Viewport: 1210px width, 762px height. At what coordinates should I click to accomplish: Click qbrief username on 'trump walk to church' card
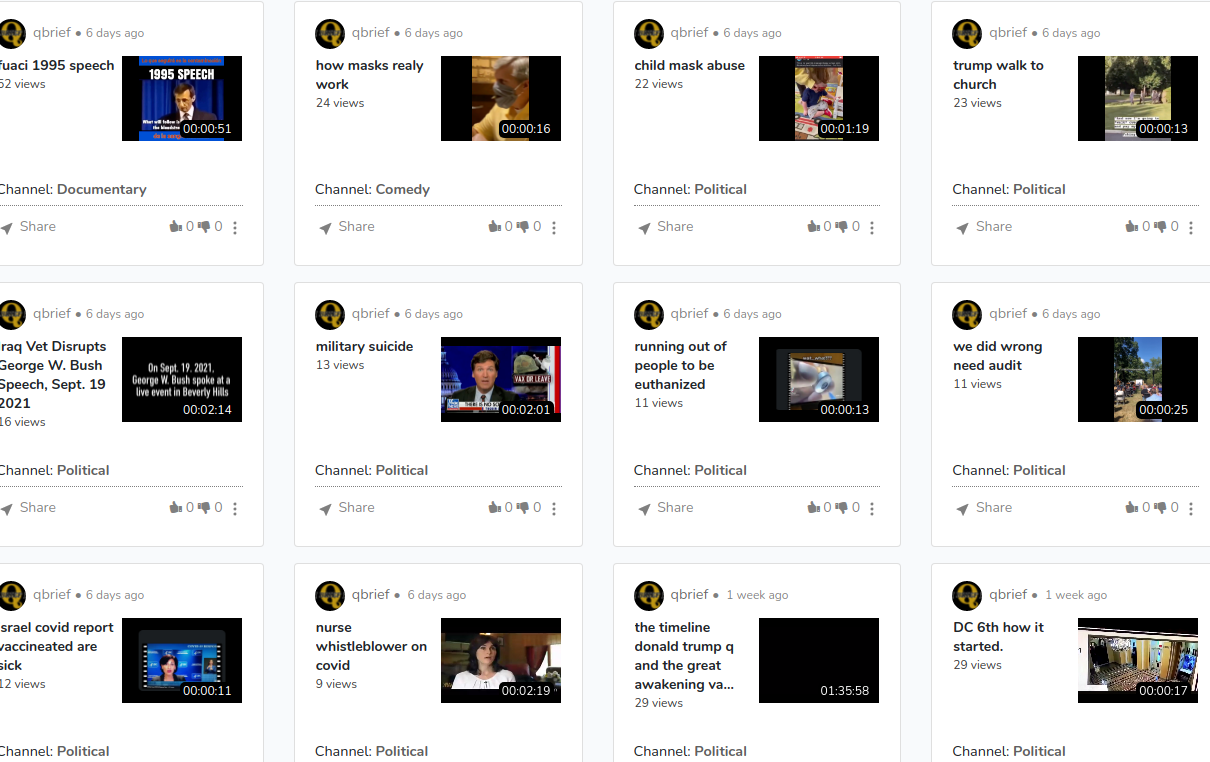tap(1008, 32)
